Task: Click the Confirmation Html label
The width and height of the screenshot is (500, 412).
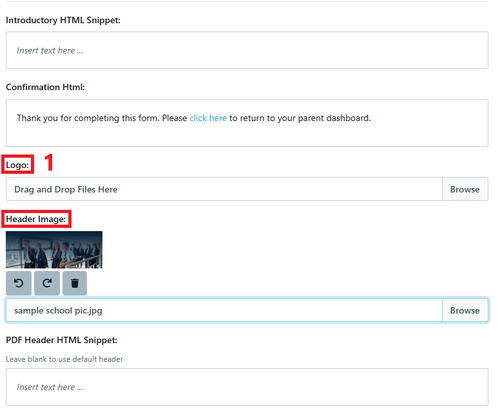Action: (45, 87)
